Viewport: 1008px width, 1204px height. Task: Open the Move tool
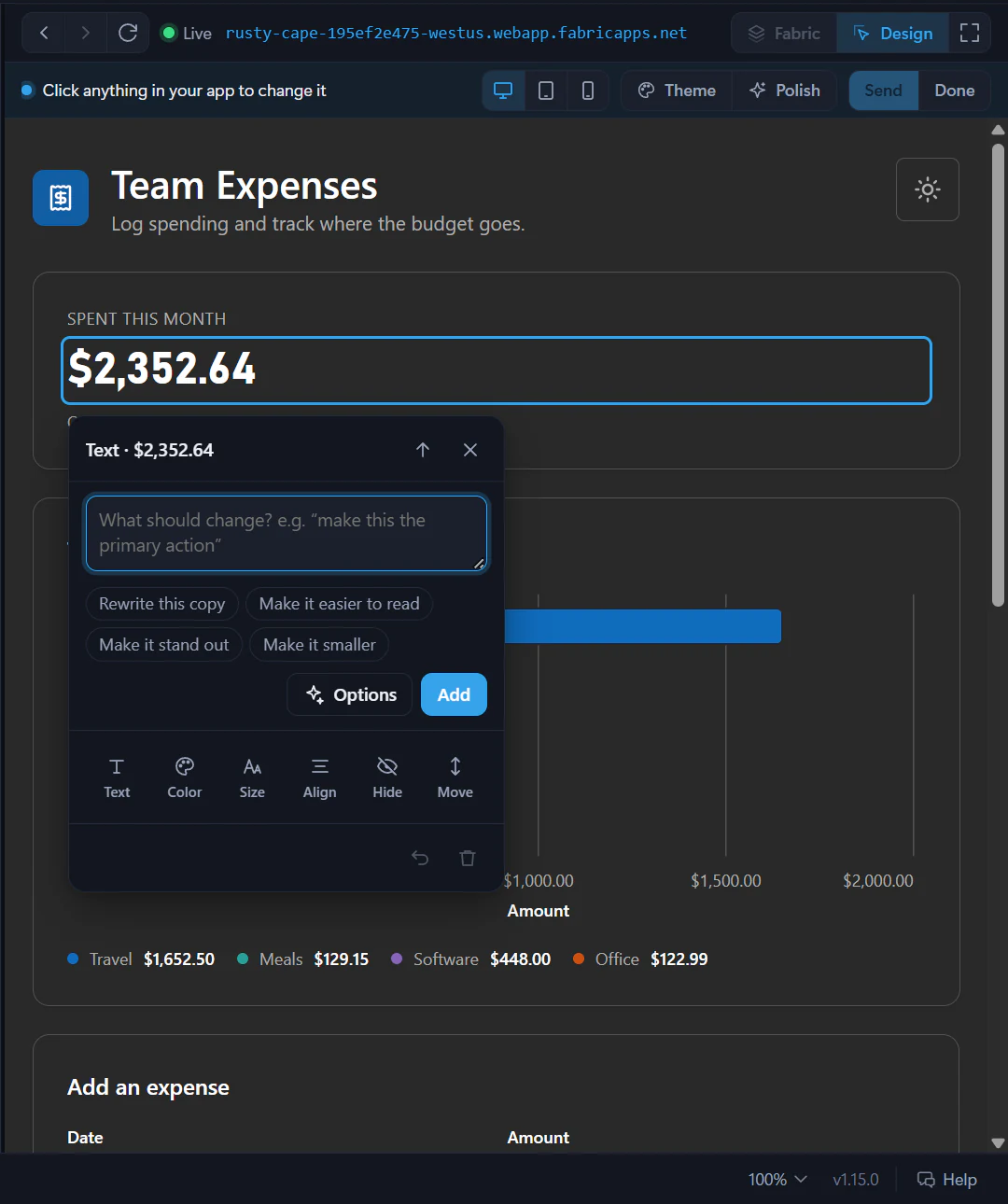pyautogui.click(x=455, y=777)
